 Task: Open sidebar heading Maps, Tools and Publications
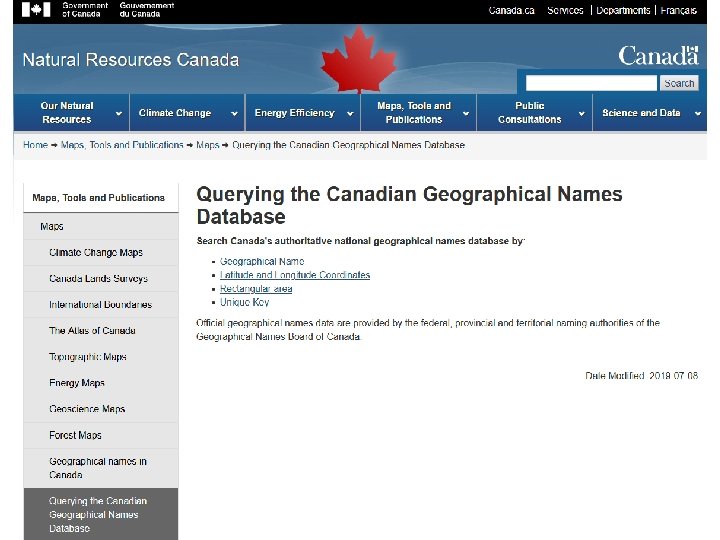click(x=101, y=198)
